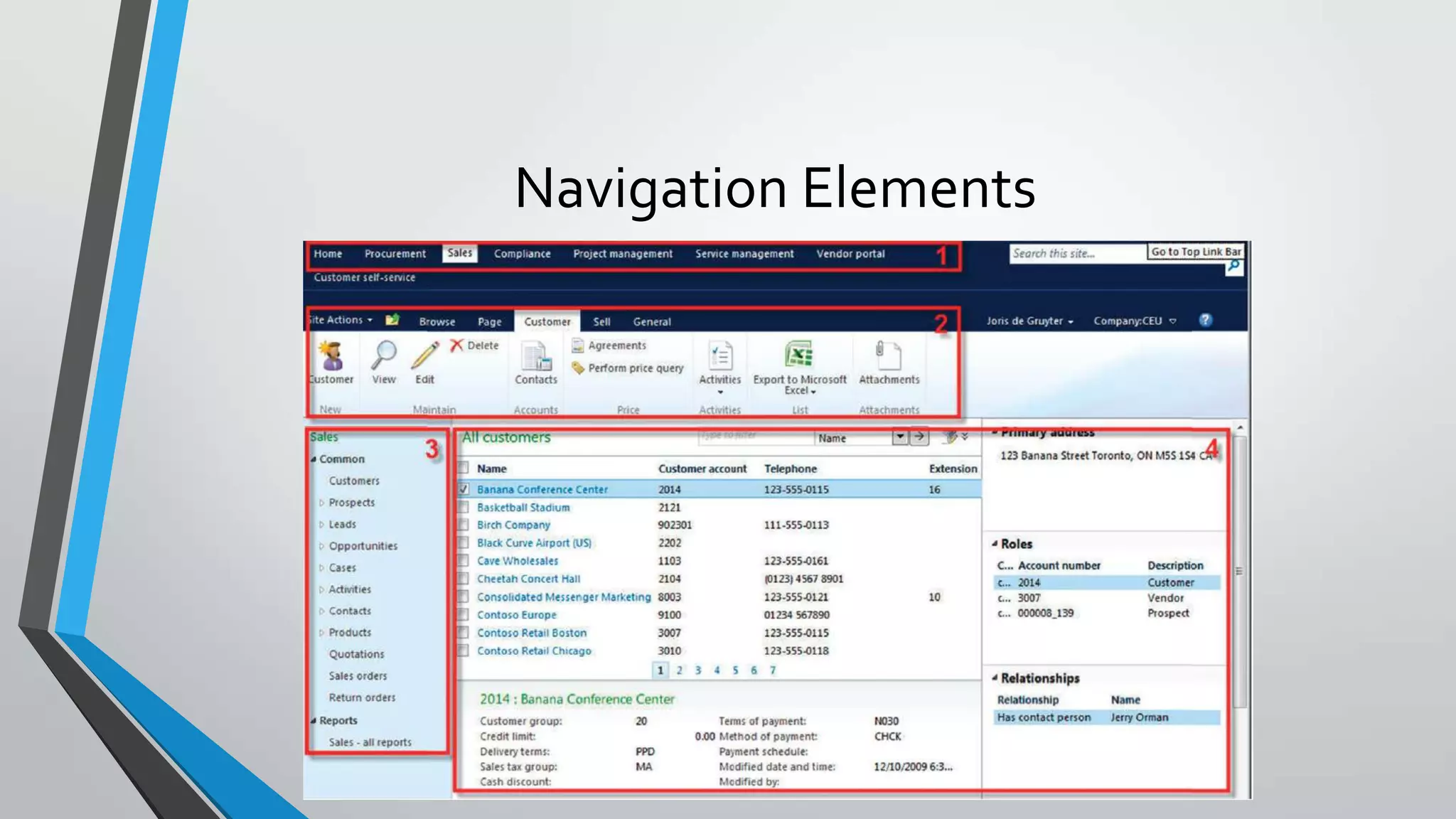Open Project management top link
The image size is (1456, 819).
pos(623,254)
